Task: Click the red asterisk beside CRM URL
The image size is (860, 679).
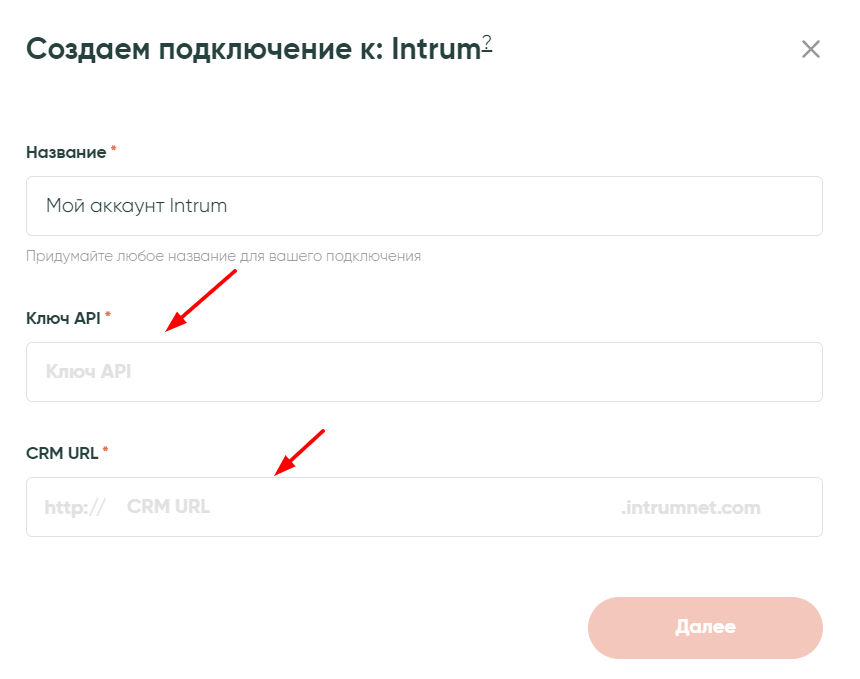Action: tap(105, 451)
